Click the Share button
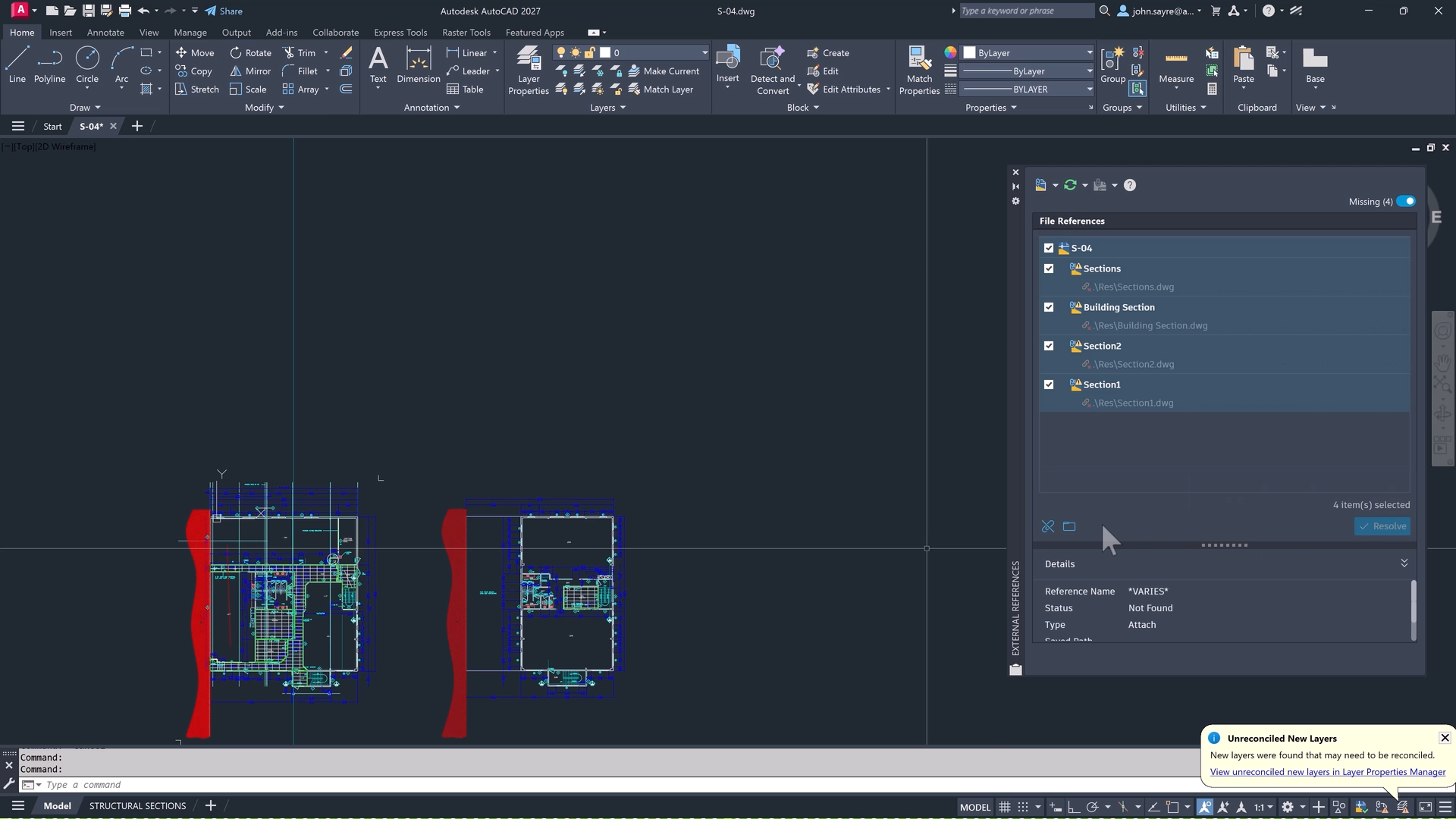Viewport: 1456px width, 819px height. pos(224,11)
